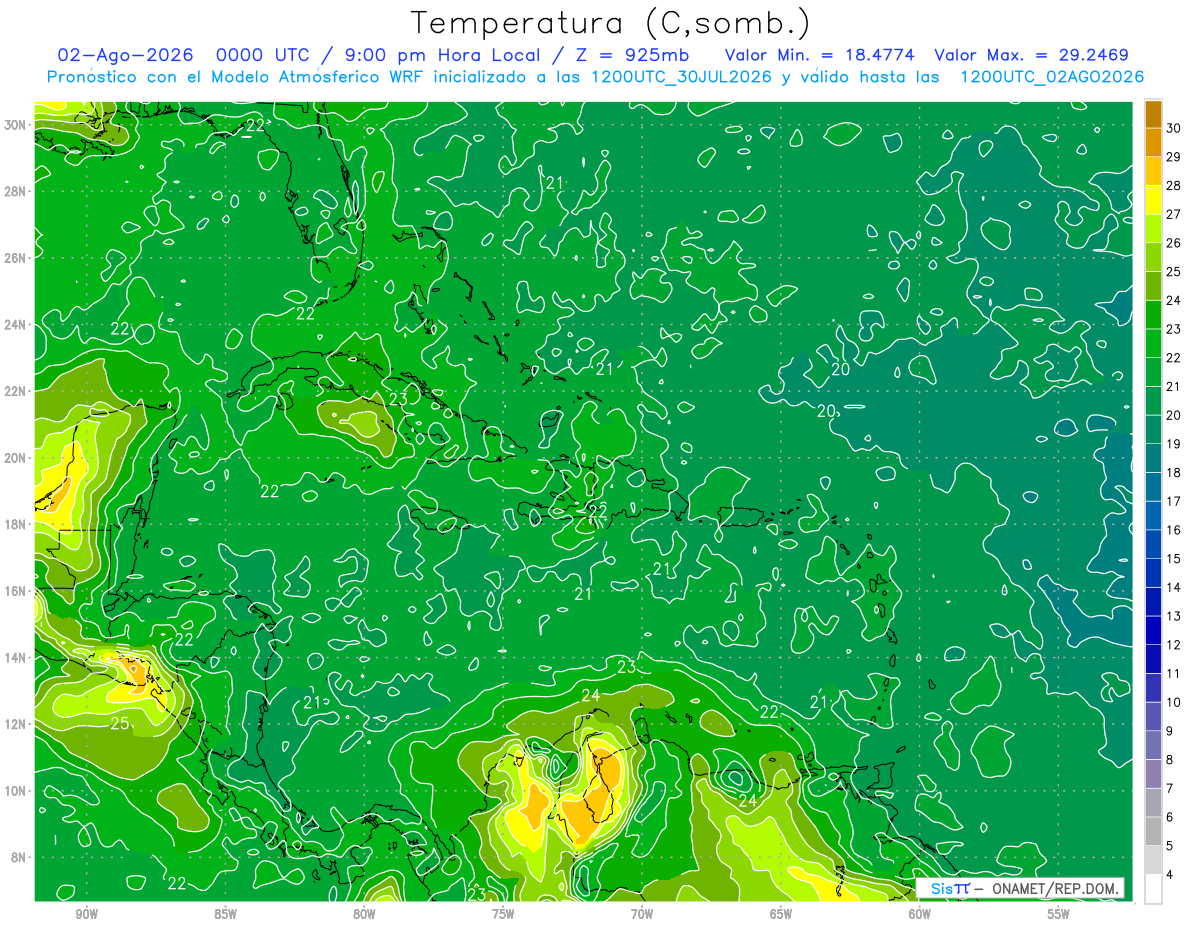The height and width of the screenshot is (927, 1200).
Task: Click the '30N' latitude axis label
Action: [16, 125]
